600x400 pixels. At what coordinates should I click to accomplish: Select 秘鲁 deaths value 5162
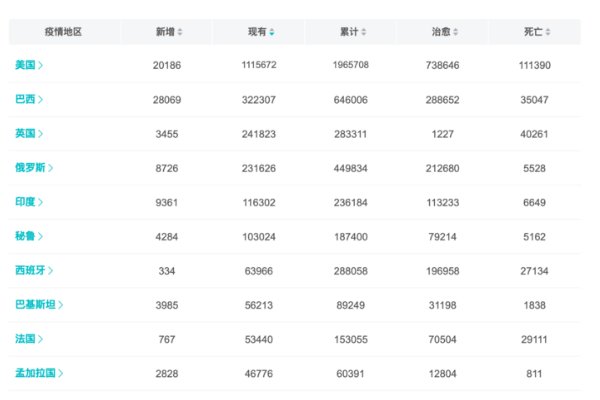[535, 237]
